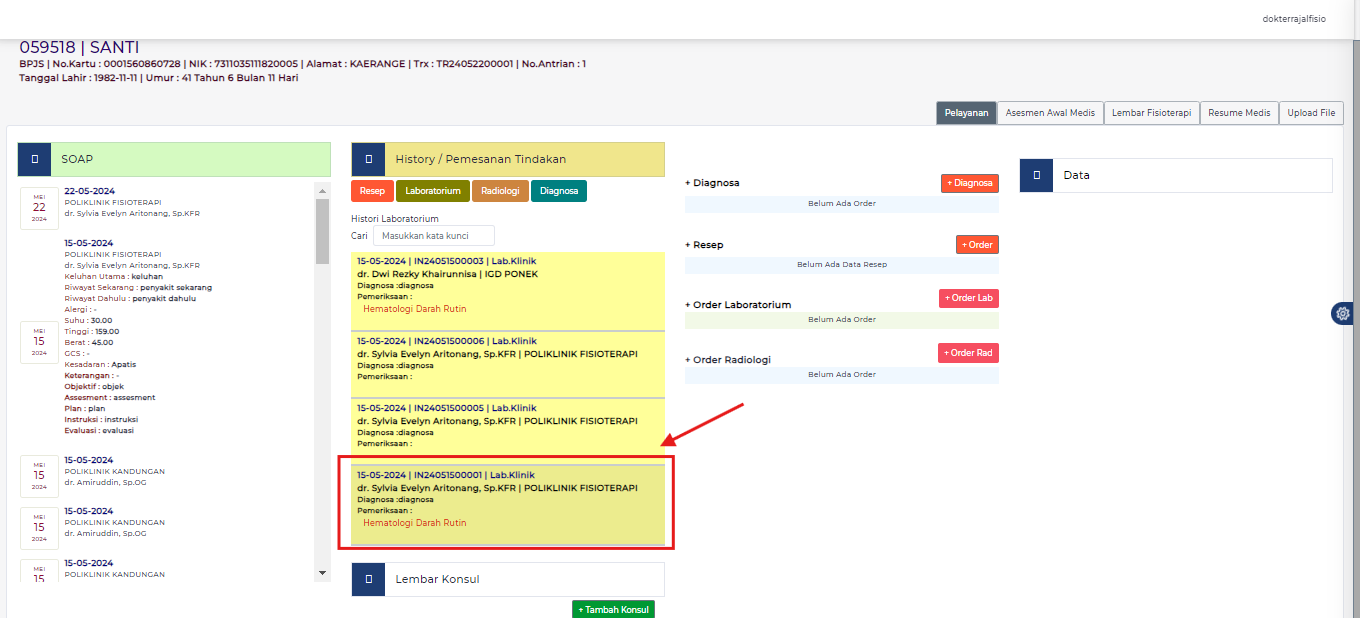The height and width of the screenshot is (618, 1360).
Task: Open the Resume Medis tab
Action: click(1239, 113)
